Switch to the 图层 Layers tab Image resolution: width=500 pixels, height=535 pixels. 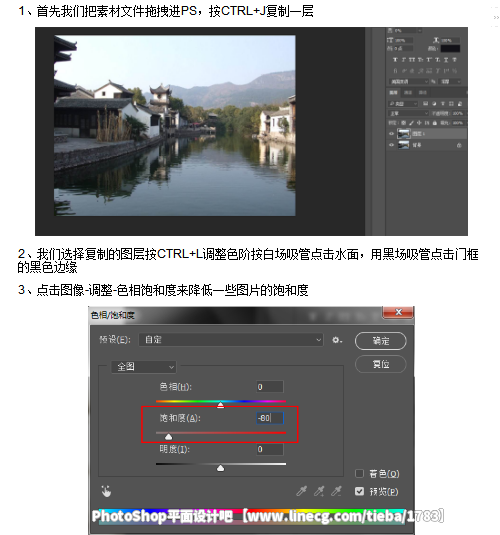pos(394,93)
